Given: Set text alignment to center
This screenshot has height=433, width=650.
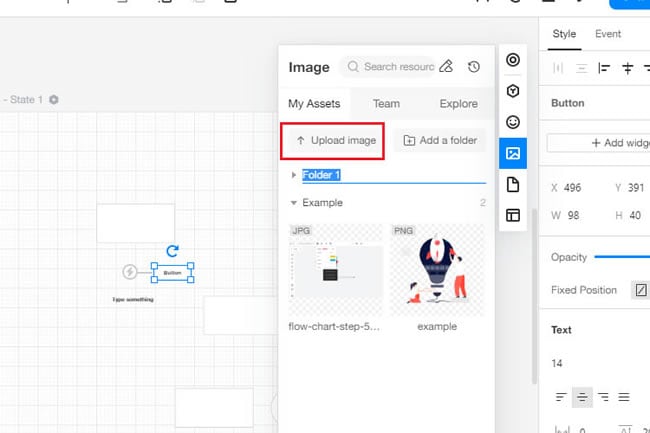Looking at the screenshot, I should click(582, 397).
